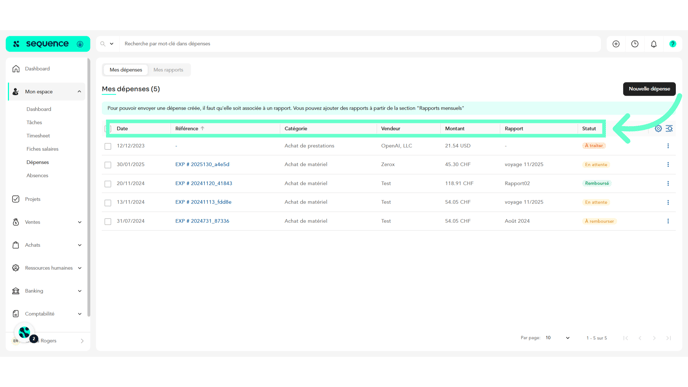Open row menu for OpenAI, LLC expense

click(668, 146)
